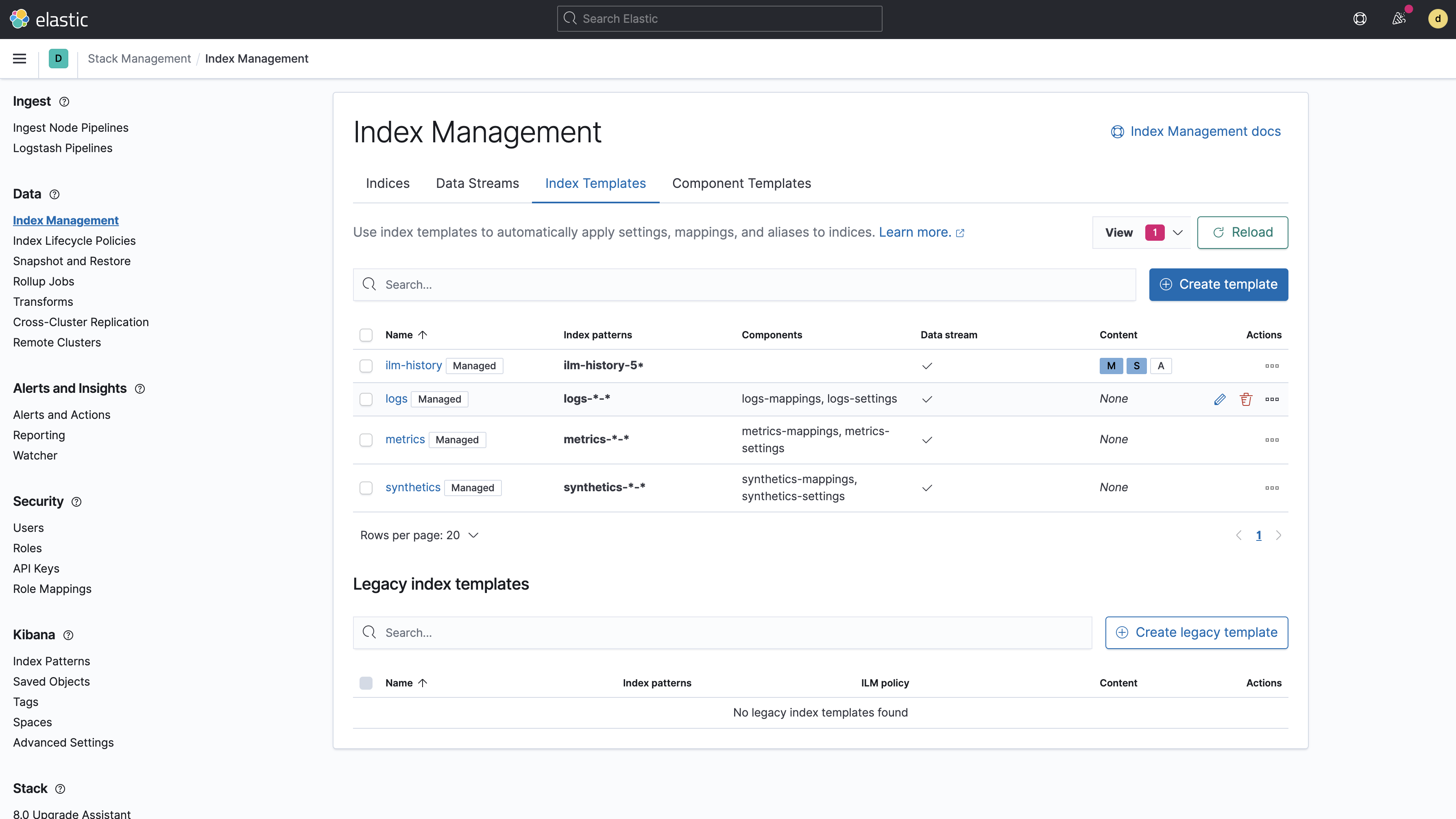1456x819 pixels.
Task: Open more actions for ilm-history row
Action: point(1272,366)
